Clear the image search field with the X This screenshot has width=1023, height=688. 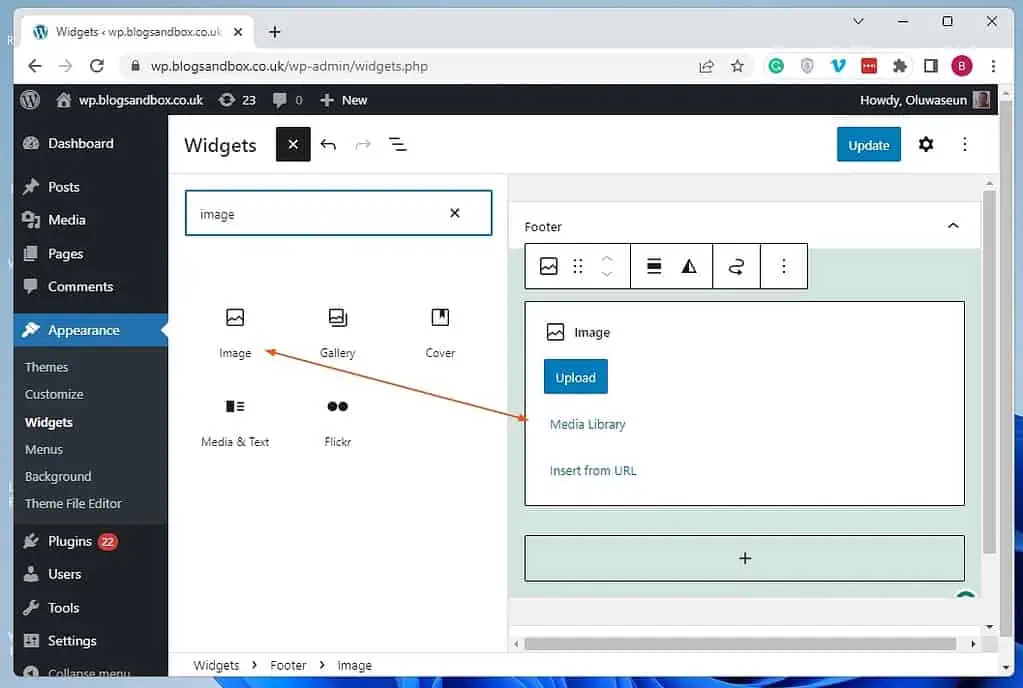(x=455, y=213)
